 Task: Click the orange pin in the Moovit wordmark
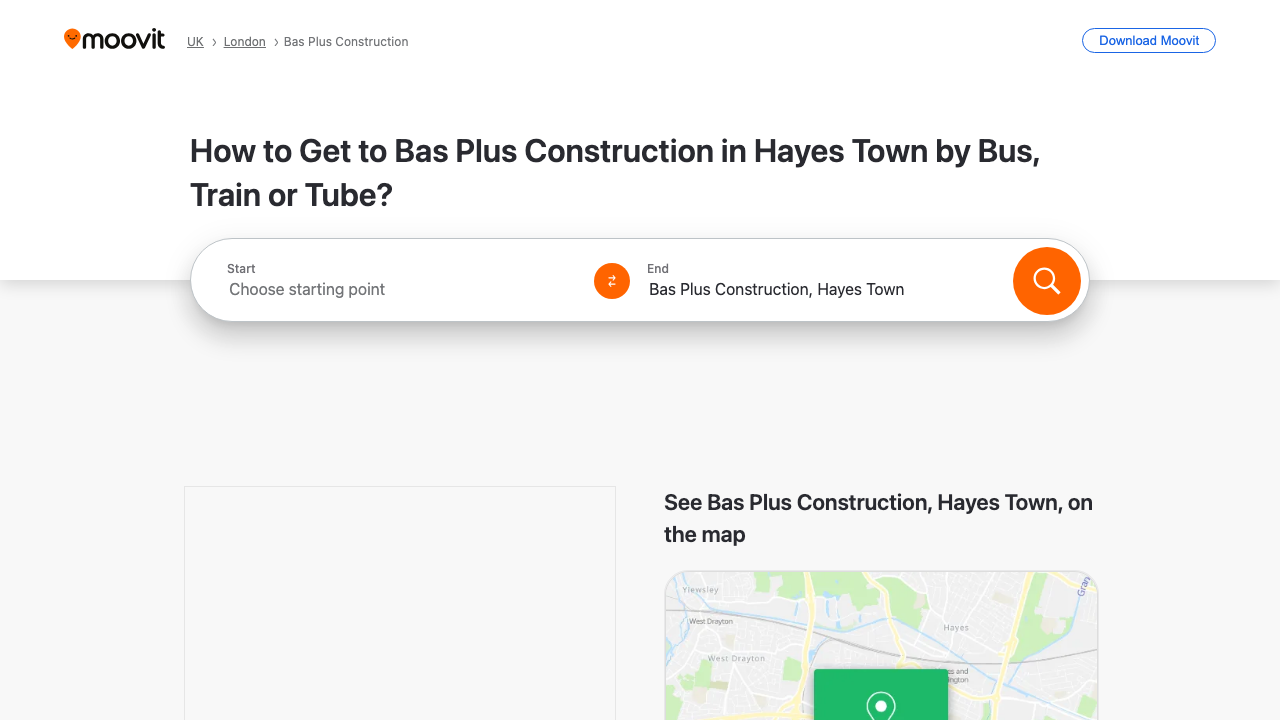(x=73, y=38)
